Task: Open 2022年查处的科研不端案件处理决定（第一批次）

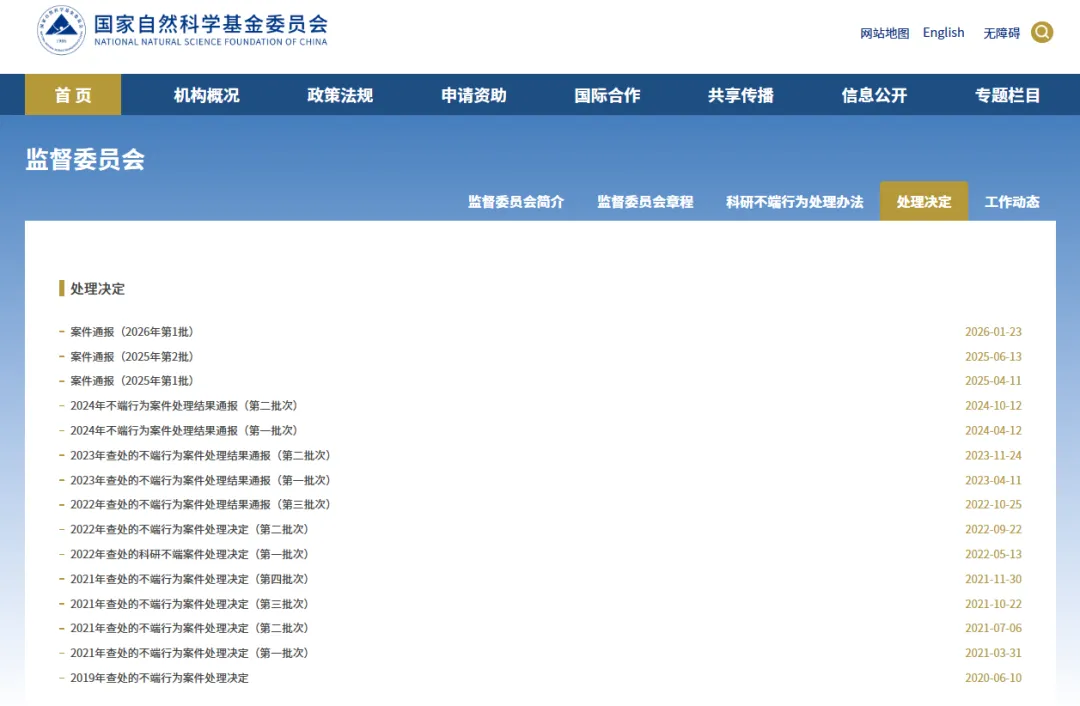Action: click(x=189, y=554)
